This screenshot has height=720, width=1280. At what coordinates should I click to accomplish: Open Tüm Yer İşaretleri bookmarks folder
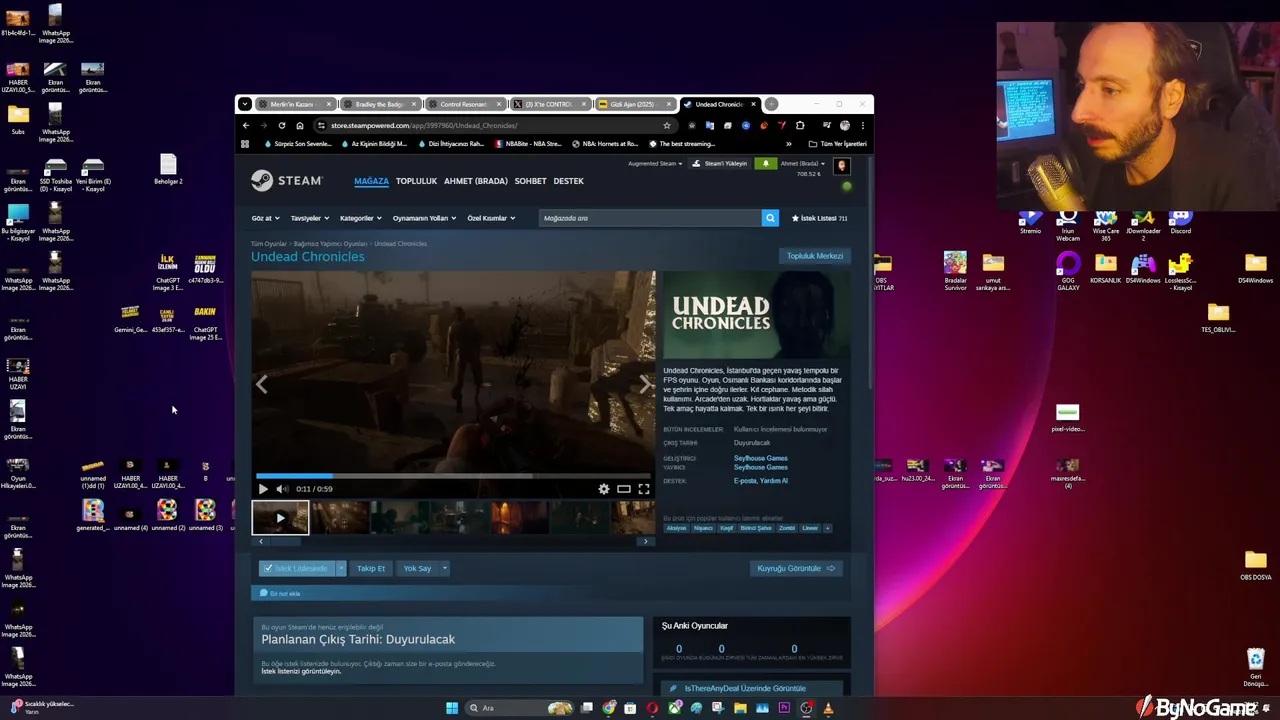(x=837, y=144)
